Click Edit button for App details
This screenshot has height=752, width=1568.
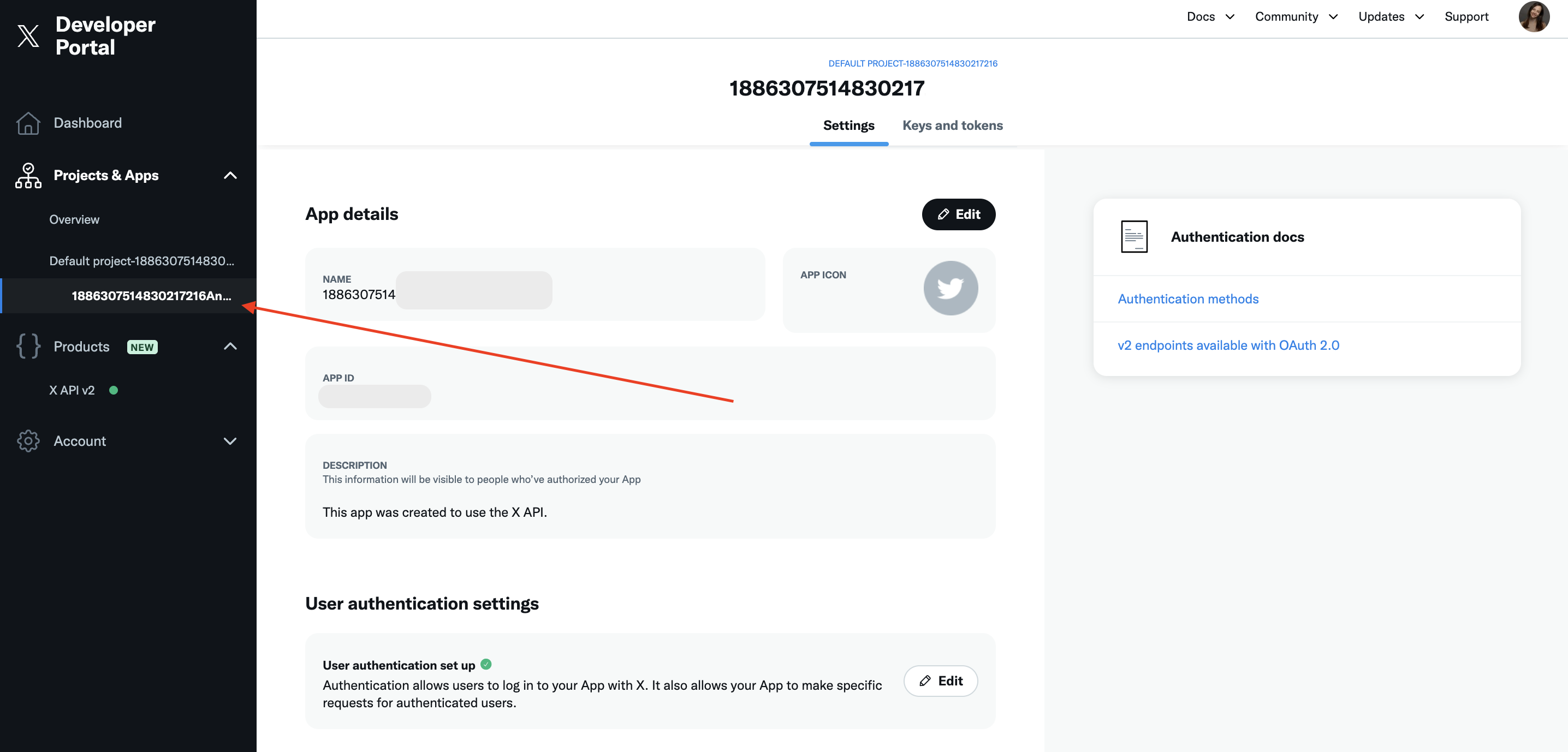pos(958,214)
